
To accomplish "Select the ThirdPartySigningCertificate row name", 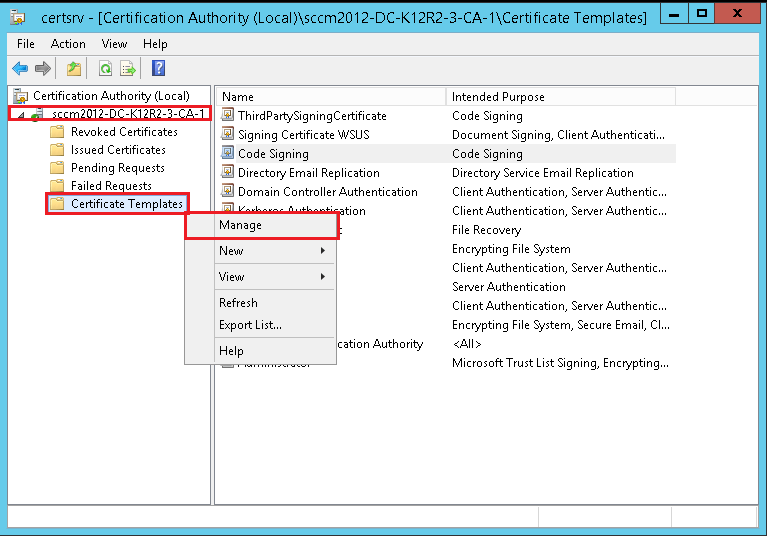I will [x=312, y=116].
